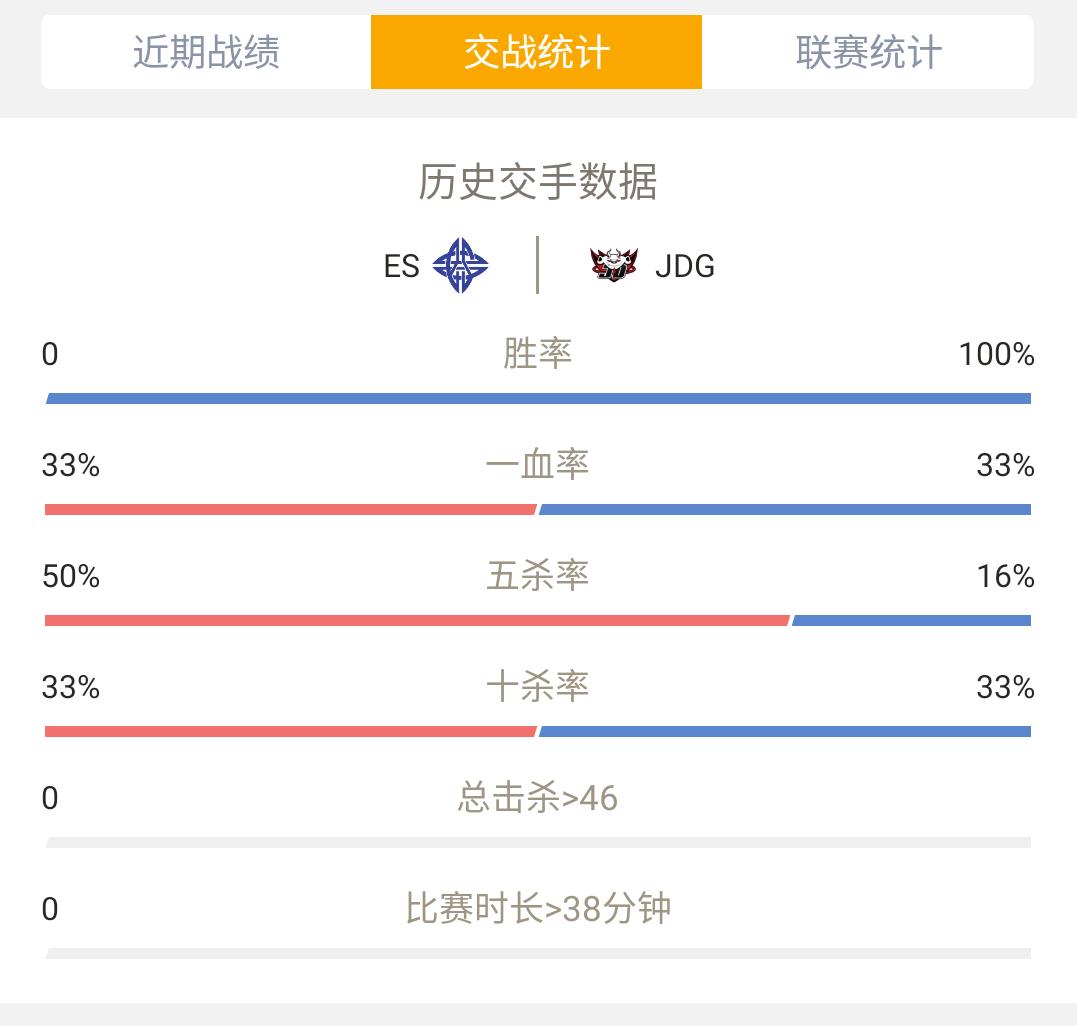Screen dimensions: 1077x1026
Task: Select the 五杀率 stat label
Action: (x=538, y=575)
